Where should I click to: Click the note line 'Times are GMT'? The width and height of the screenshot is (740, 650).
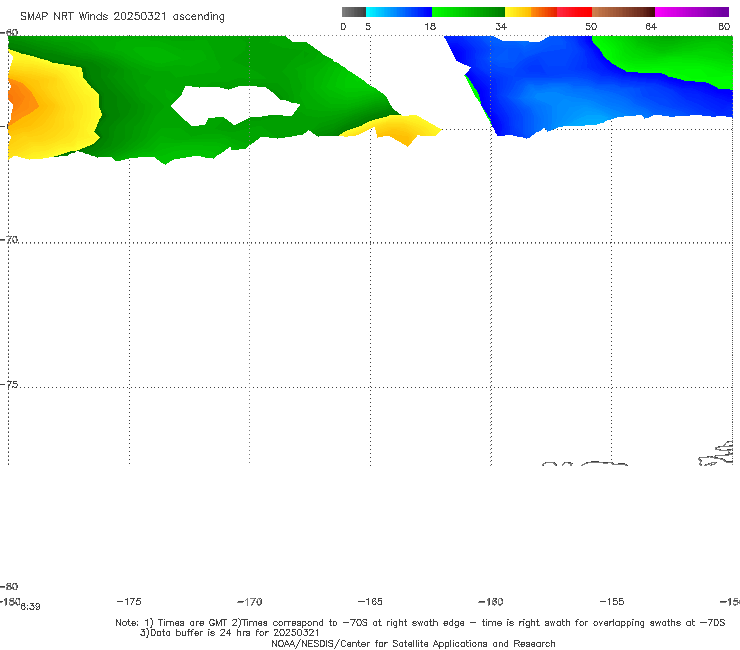pyautogui.click(x=192, y=623)
